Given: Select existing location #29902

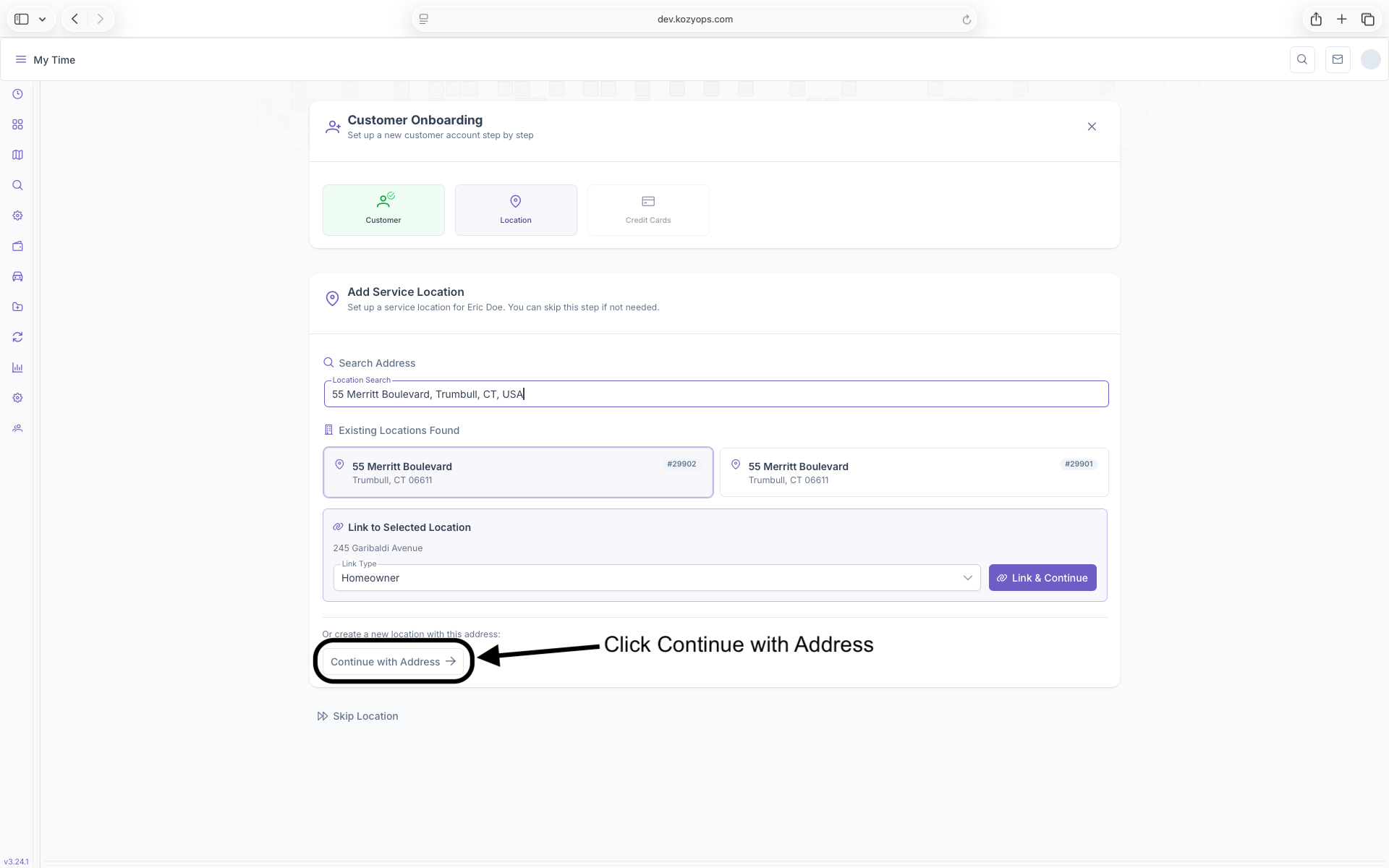Looking at the screenshot, I should (518, 472).
